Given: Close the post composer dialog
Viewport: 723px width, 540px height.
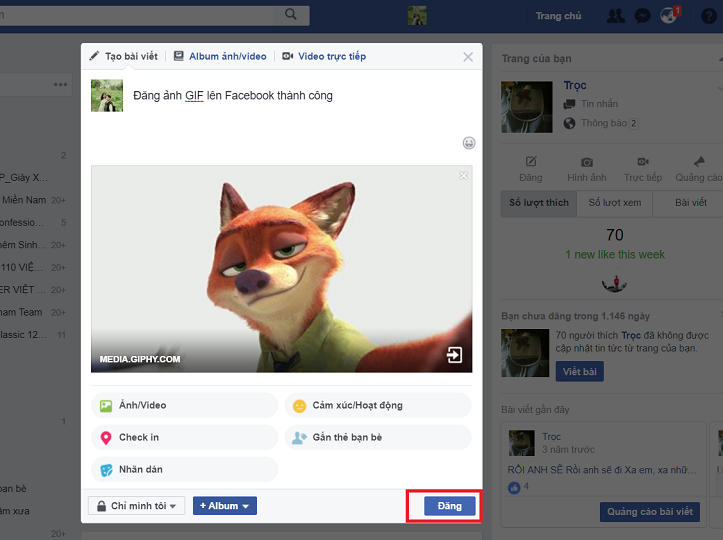Looking at the screenshot, I should coord(468,57).
